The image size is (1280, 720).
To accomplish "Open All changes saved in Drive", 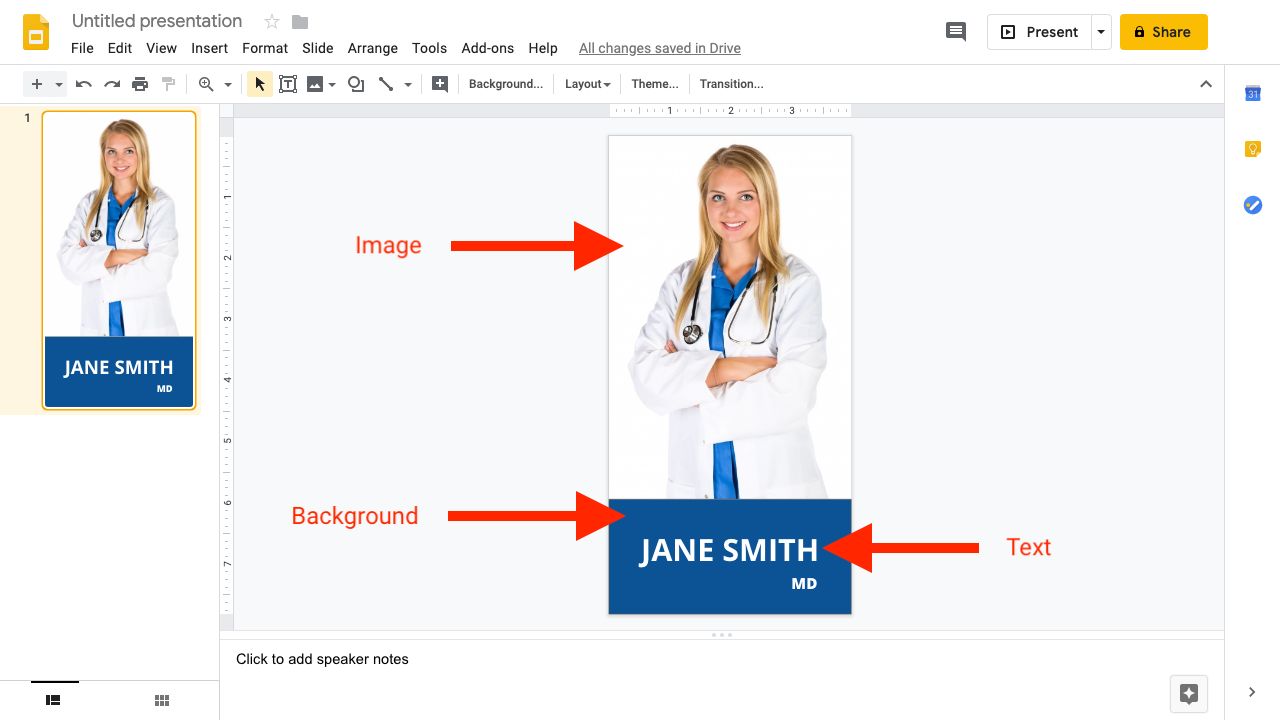I will [x=659, y=48].
